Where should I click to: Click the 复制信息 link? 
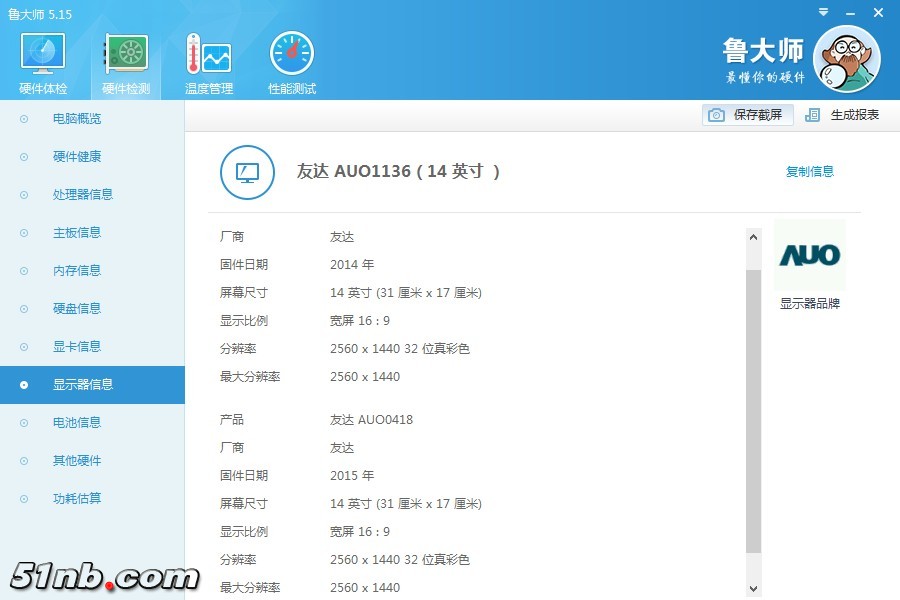(x=809, y=171)
